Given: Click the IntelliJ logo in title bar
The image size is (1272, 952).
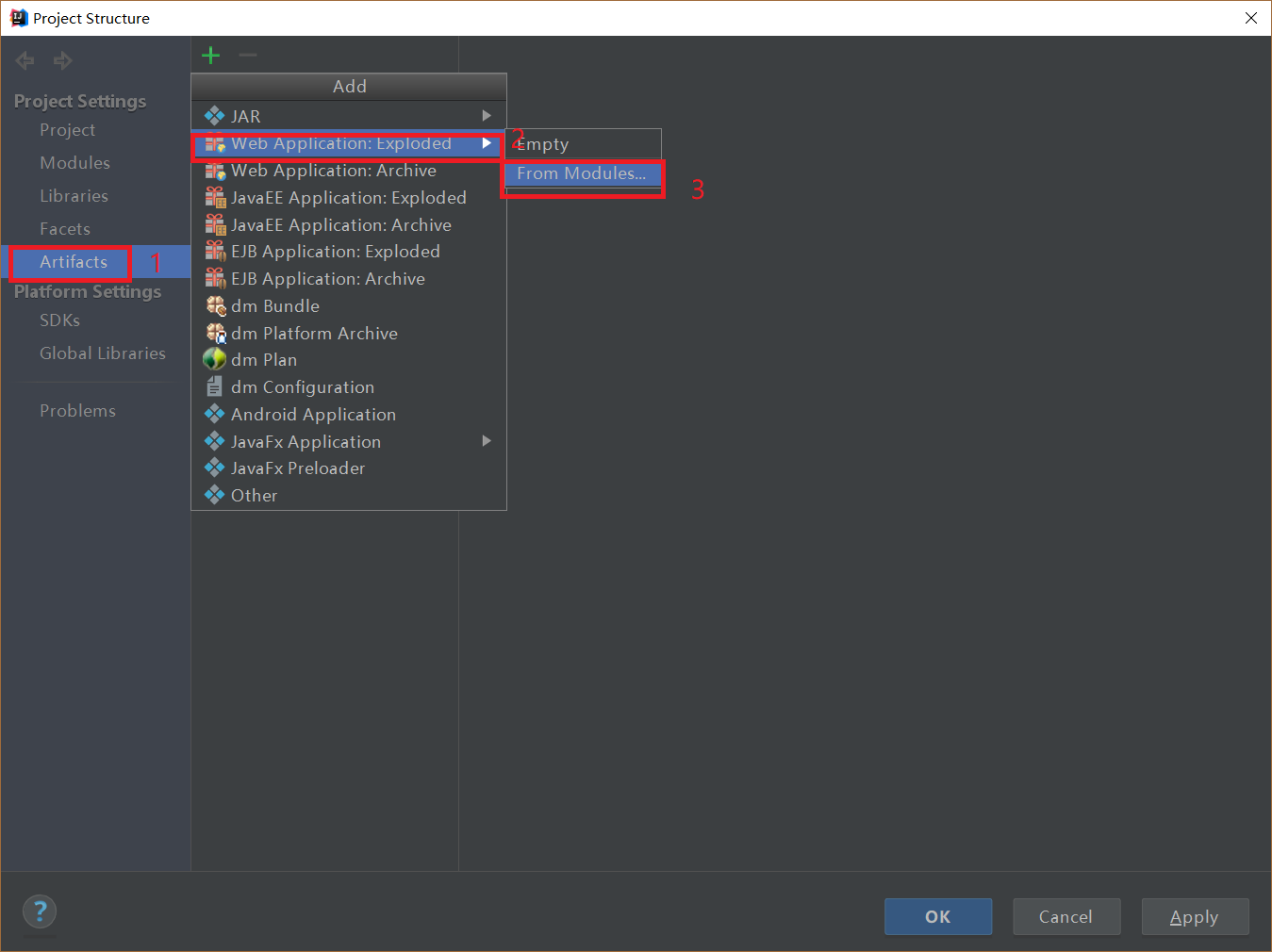Looking at the screenshot, I should 19,18.
